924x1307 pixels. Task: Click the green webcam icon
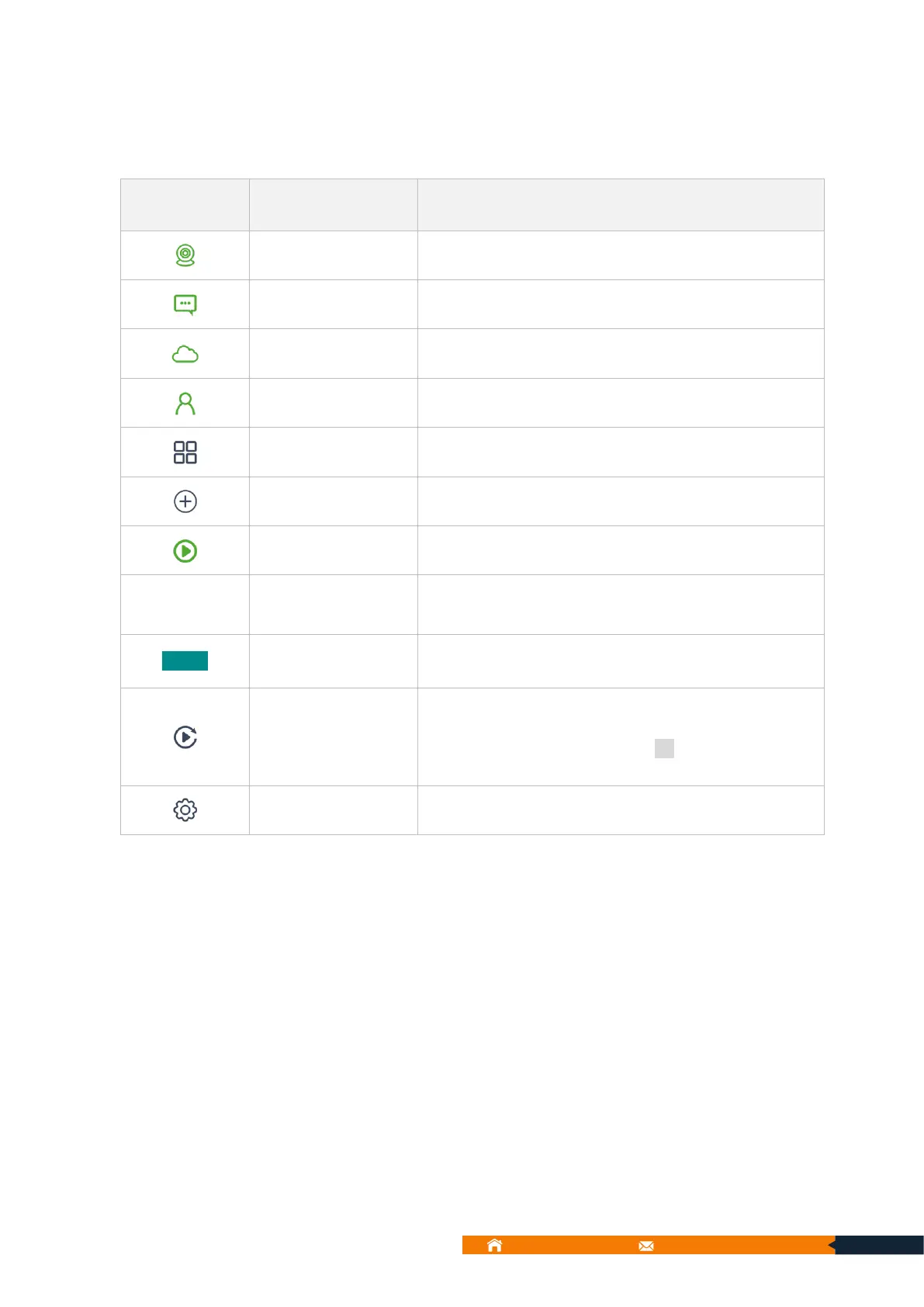[185, 255]
